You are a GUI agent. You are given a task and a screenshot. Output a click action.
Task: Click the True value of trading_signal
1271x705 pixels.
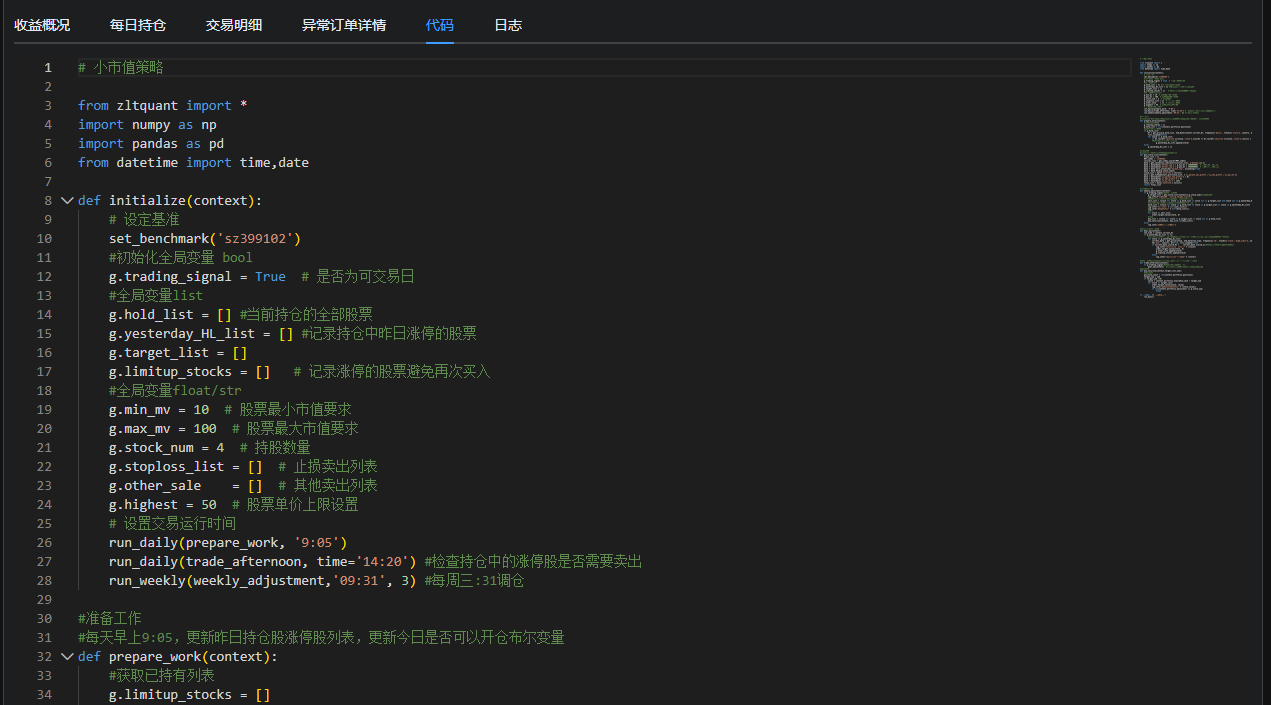(x=270, y=276)
